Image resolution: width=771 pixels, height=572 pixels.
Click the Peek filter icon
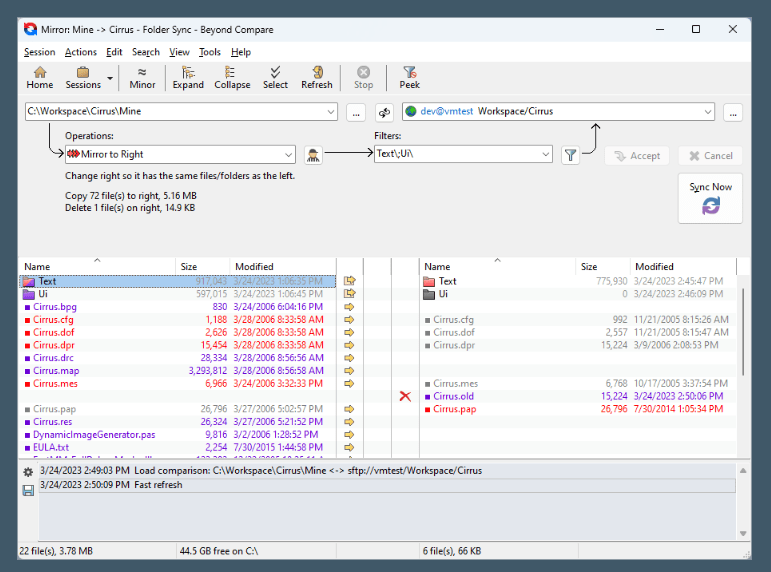click(409, 78)
